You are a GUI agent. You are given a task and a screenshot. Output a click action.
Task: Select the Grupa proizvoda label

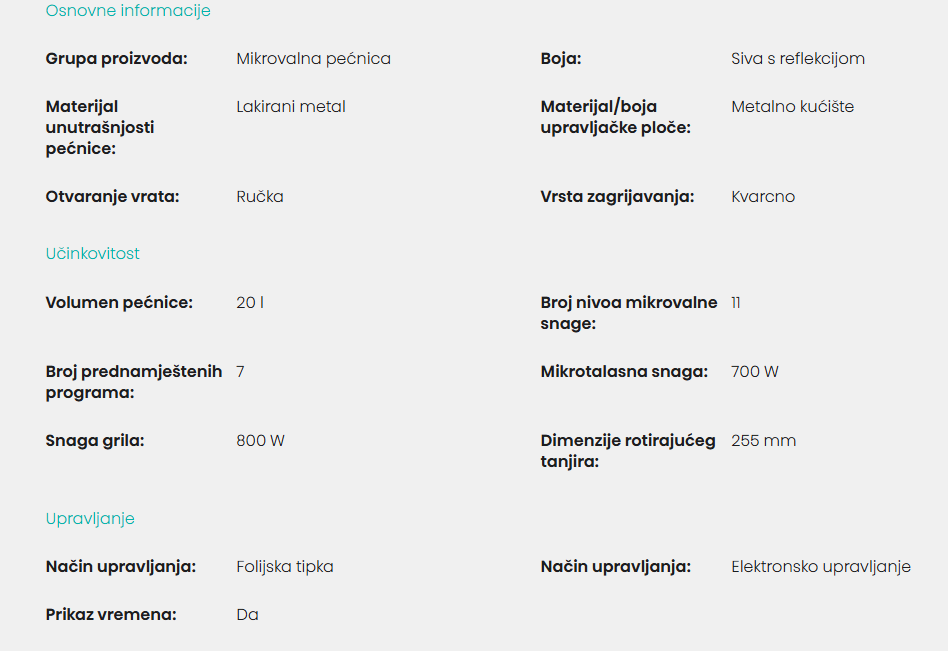click(117, 59)
